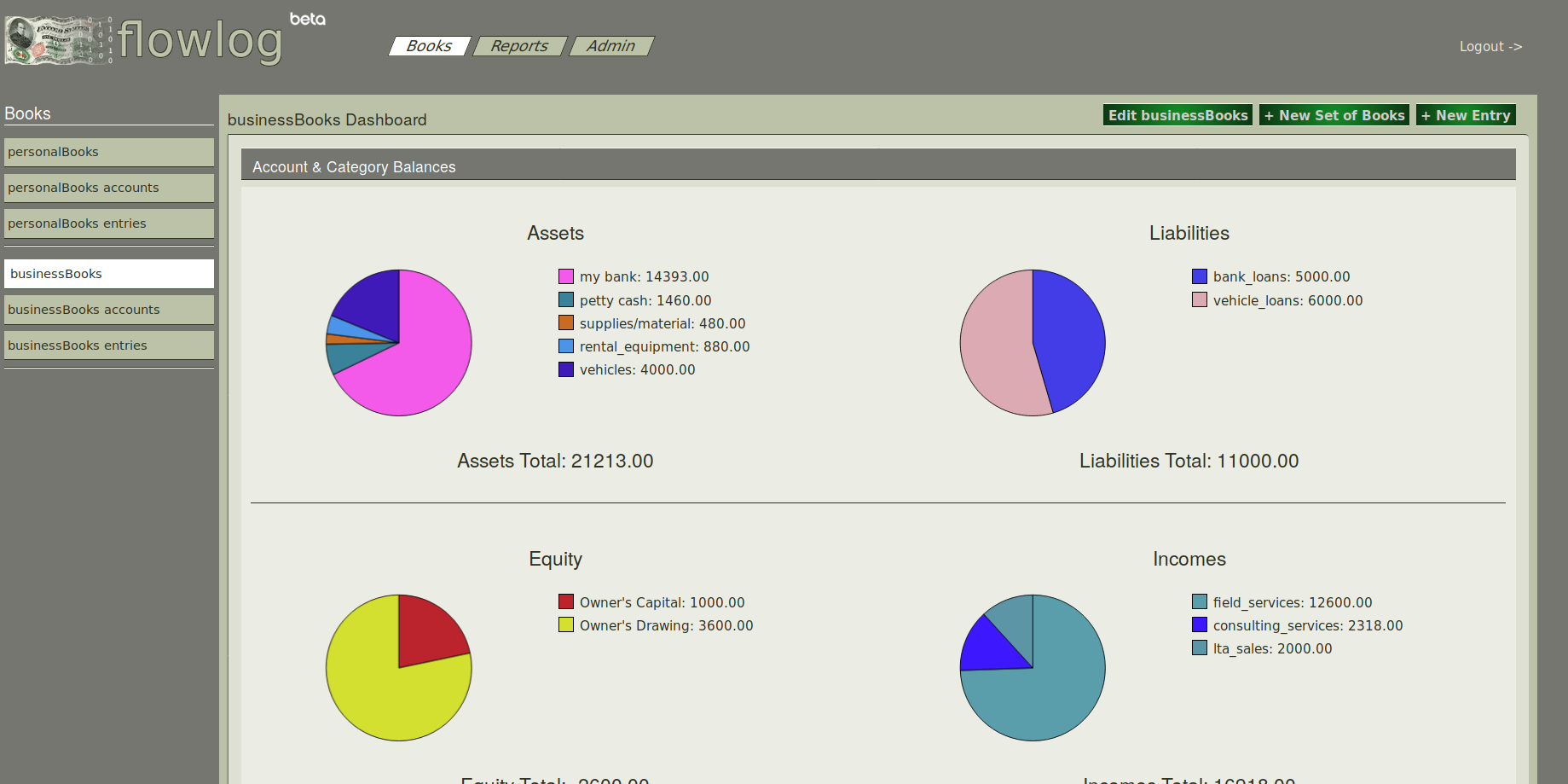Open personalBooks accounts

coord(109,188)
